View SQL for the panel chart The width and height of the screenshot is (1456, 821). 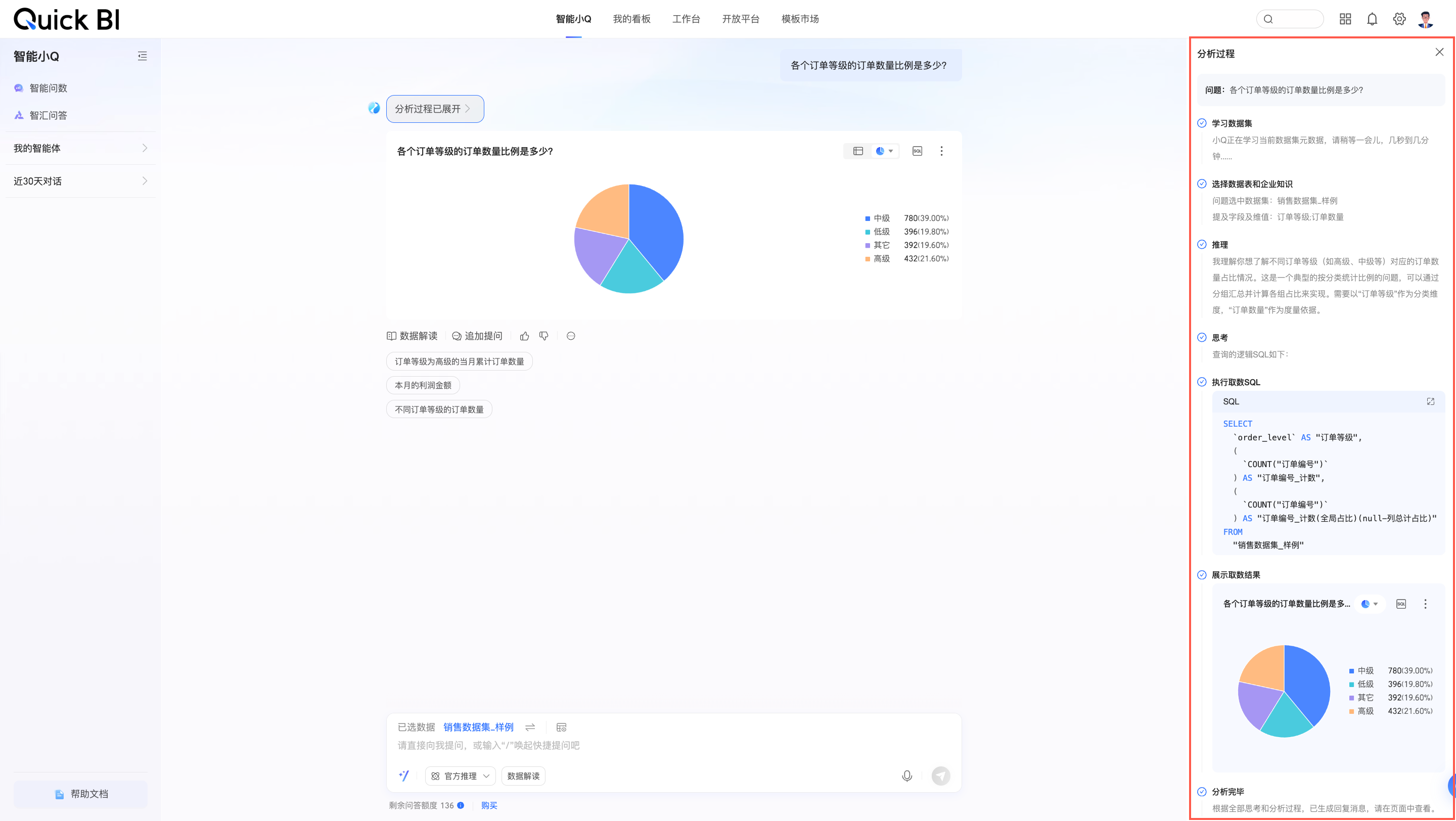tap(1401, 604)
